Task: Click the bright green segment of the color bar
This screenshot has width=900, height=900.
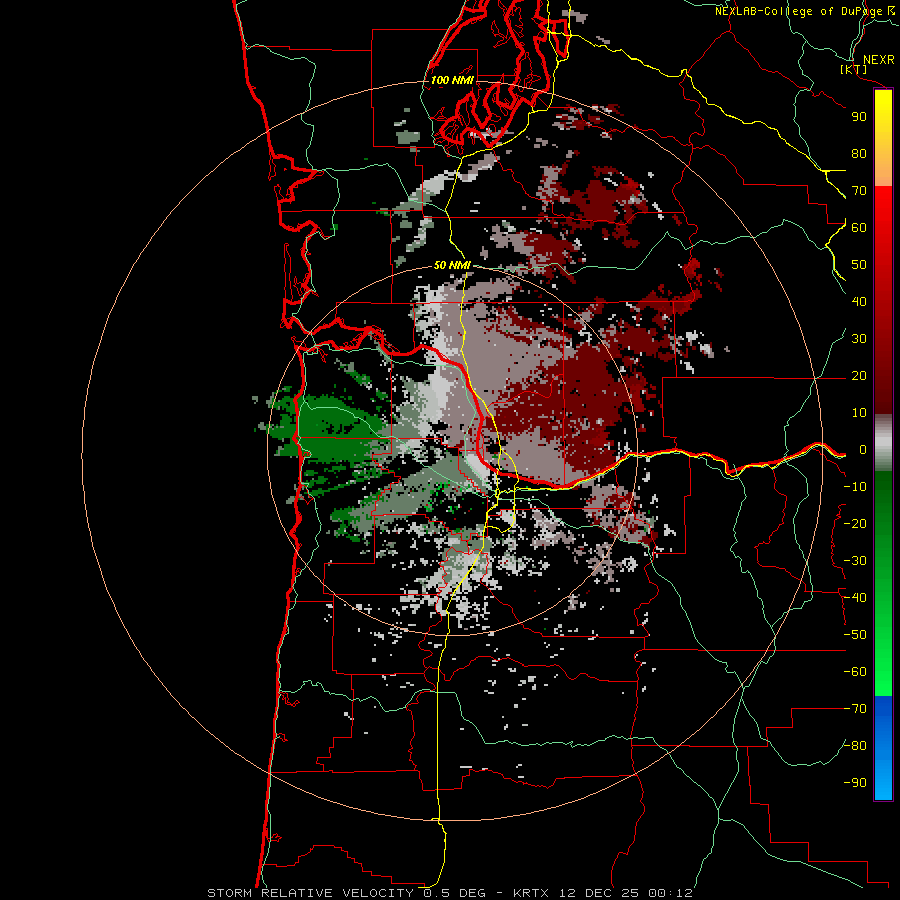Action: coord(883,660)
